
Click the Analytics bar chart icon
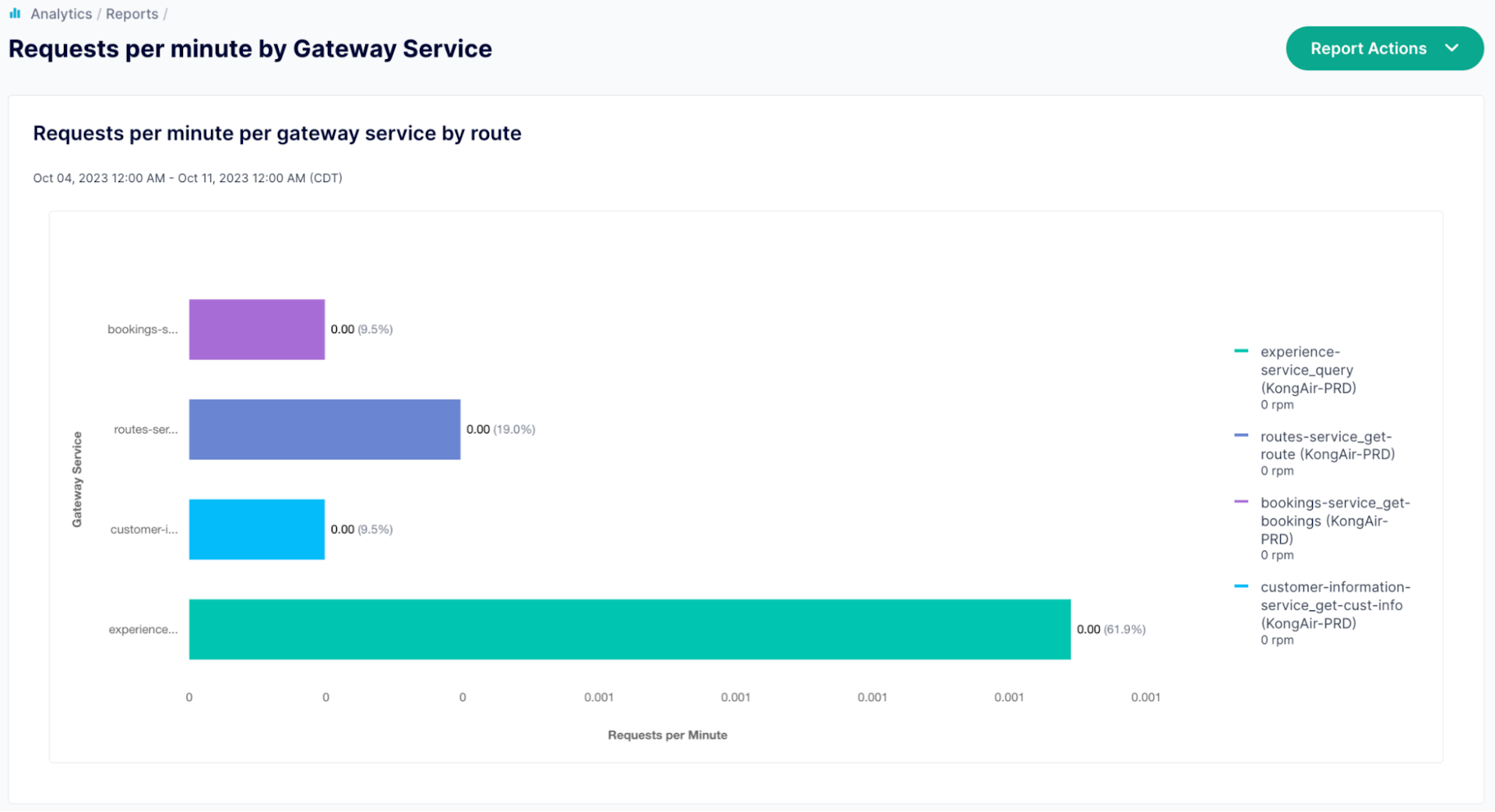[15, 13]
